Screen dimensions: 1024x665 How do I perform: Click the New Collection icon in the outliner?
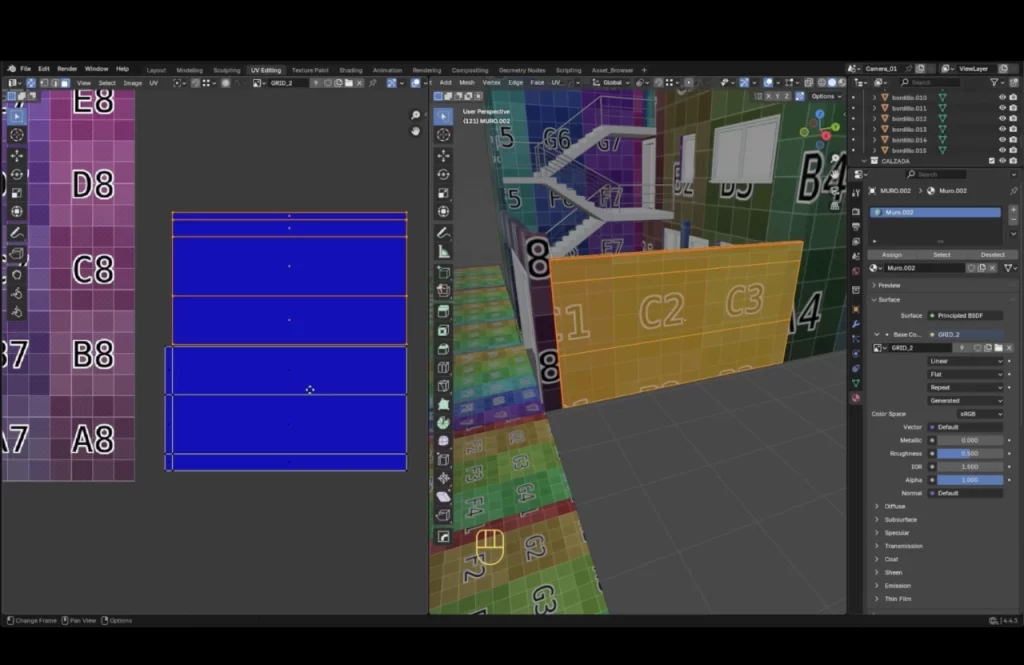coord(1012,82)
